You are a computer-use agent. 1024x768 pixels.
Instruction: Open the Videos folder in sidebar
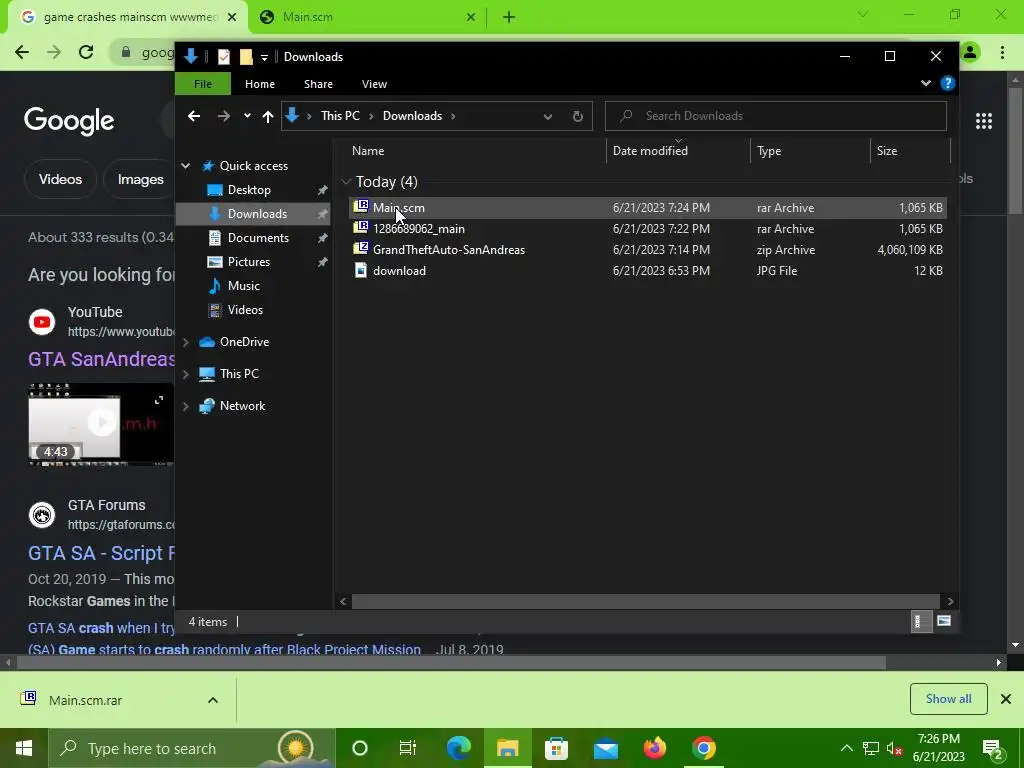245,310
